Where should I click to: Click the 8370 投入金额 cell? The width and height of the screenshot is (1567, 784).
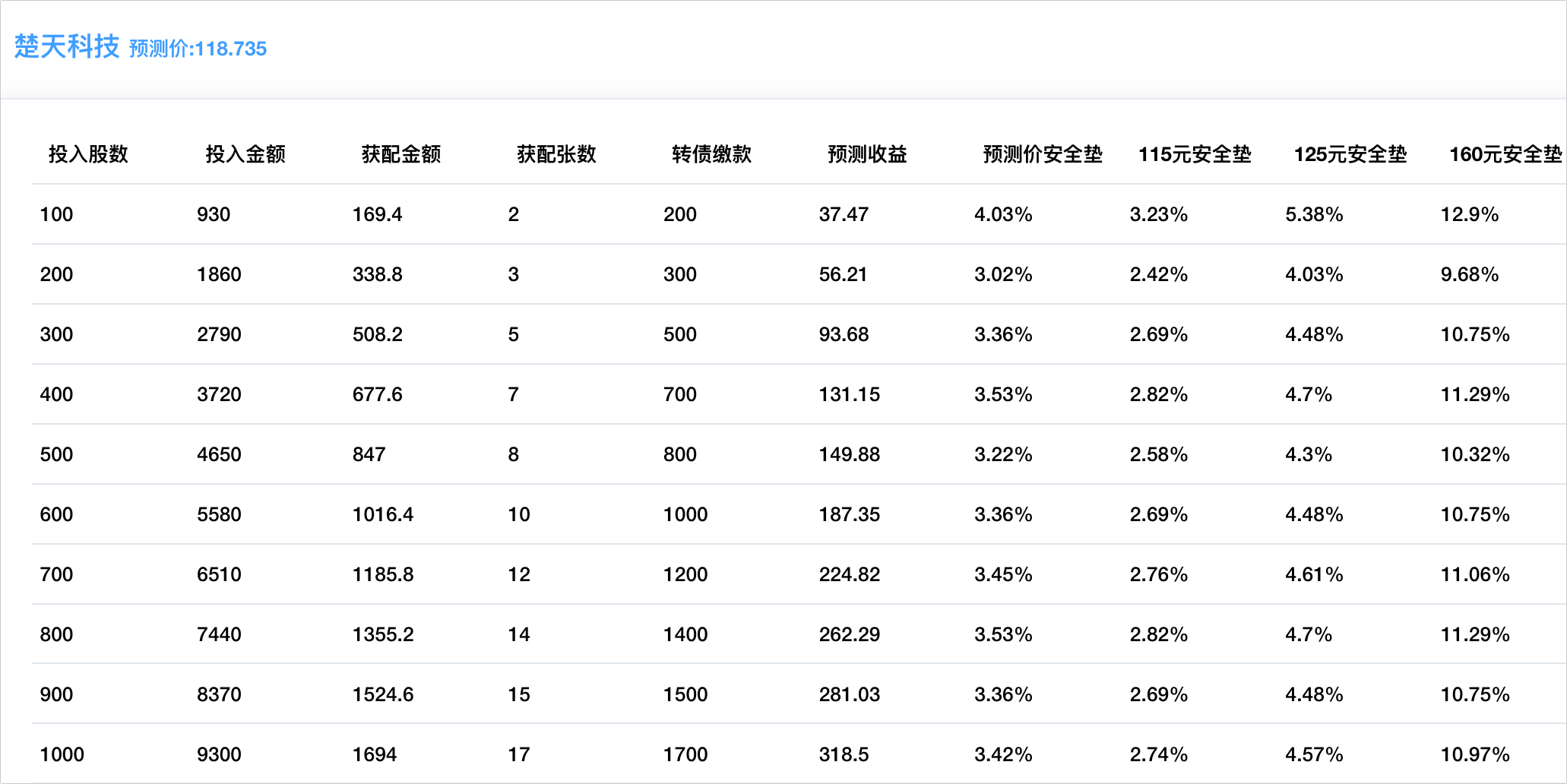tap(219, 694)
